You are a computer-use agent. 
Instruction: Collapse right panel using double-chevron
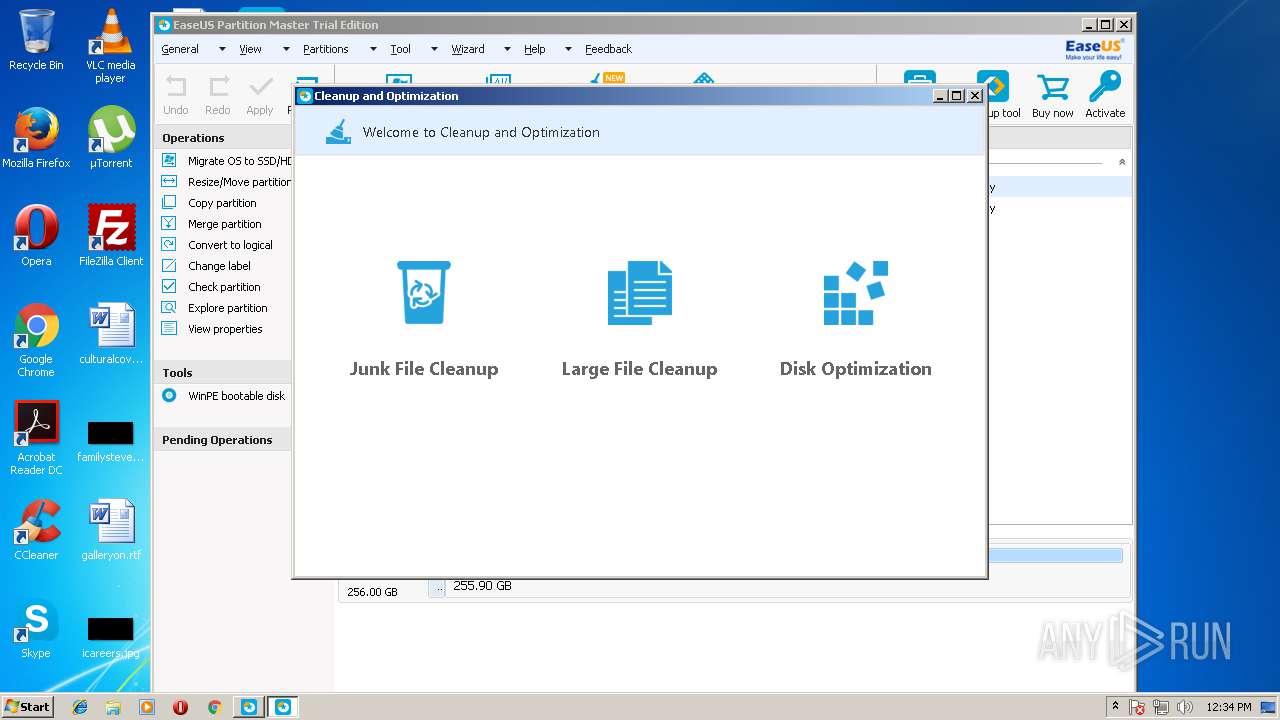1121,162
